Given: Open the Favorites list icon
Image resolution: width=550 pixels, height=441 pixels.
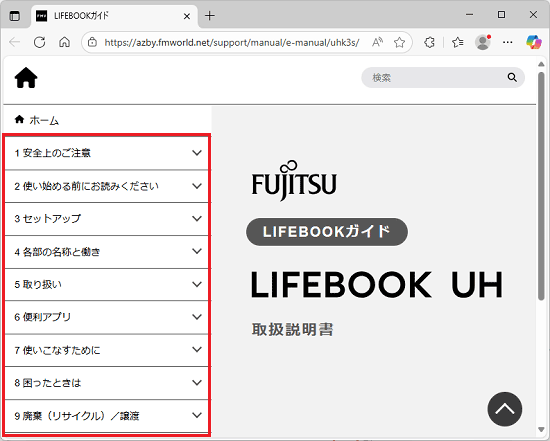Looking at the screenshot, I should pos(457,42).
